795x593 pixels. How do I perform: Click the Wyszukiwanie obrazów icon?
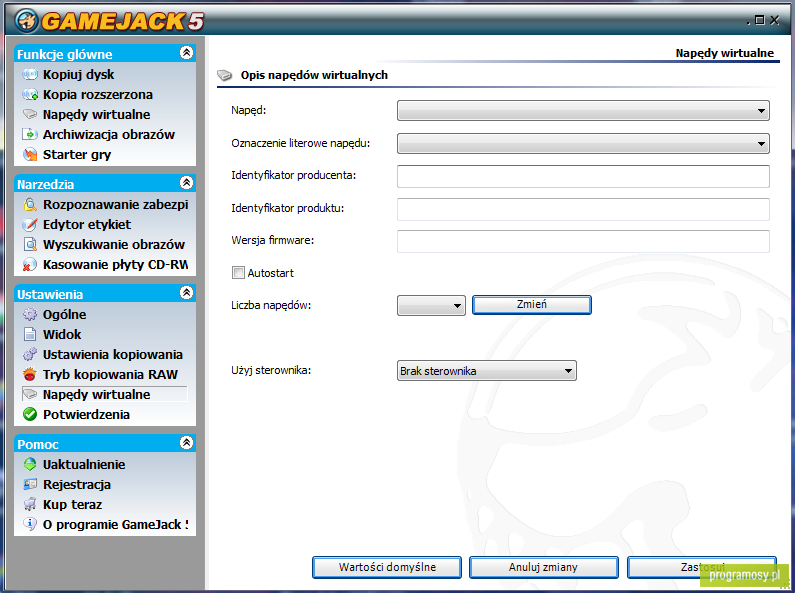coord(30,245)
